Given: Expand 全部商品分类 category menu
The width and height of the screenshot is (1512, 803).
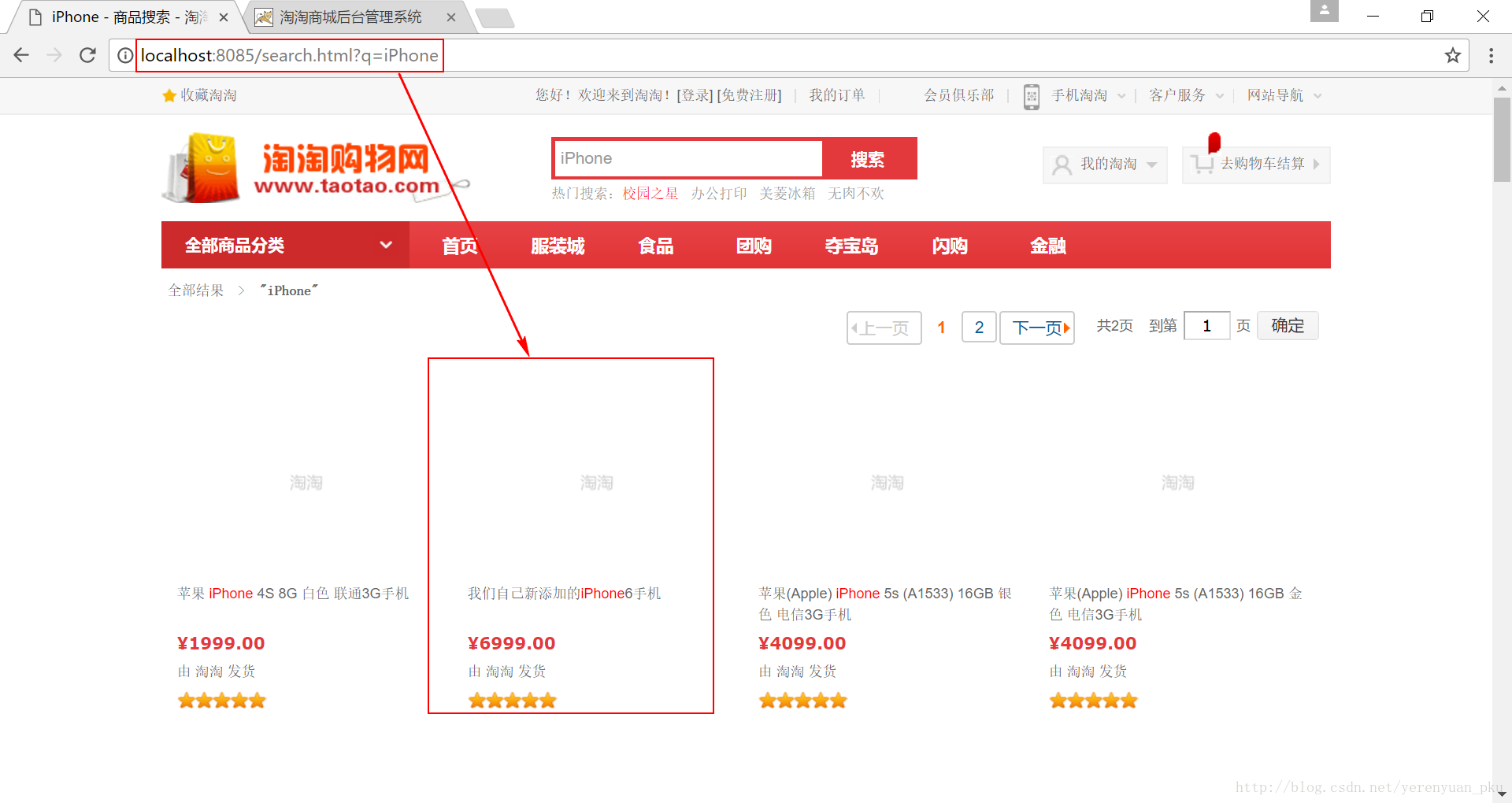Looking at the screenshot, I should coord(285,245).
